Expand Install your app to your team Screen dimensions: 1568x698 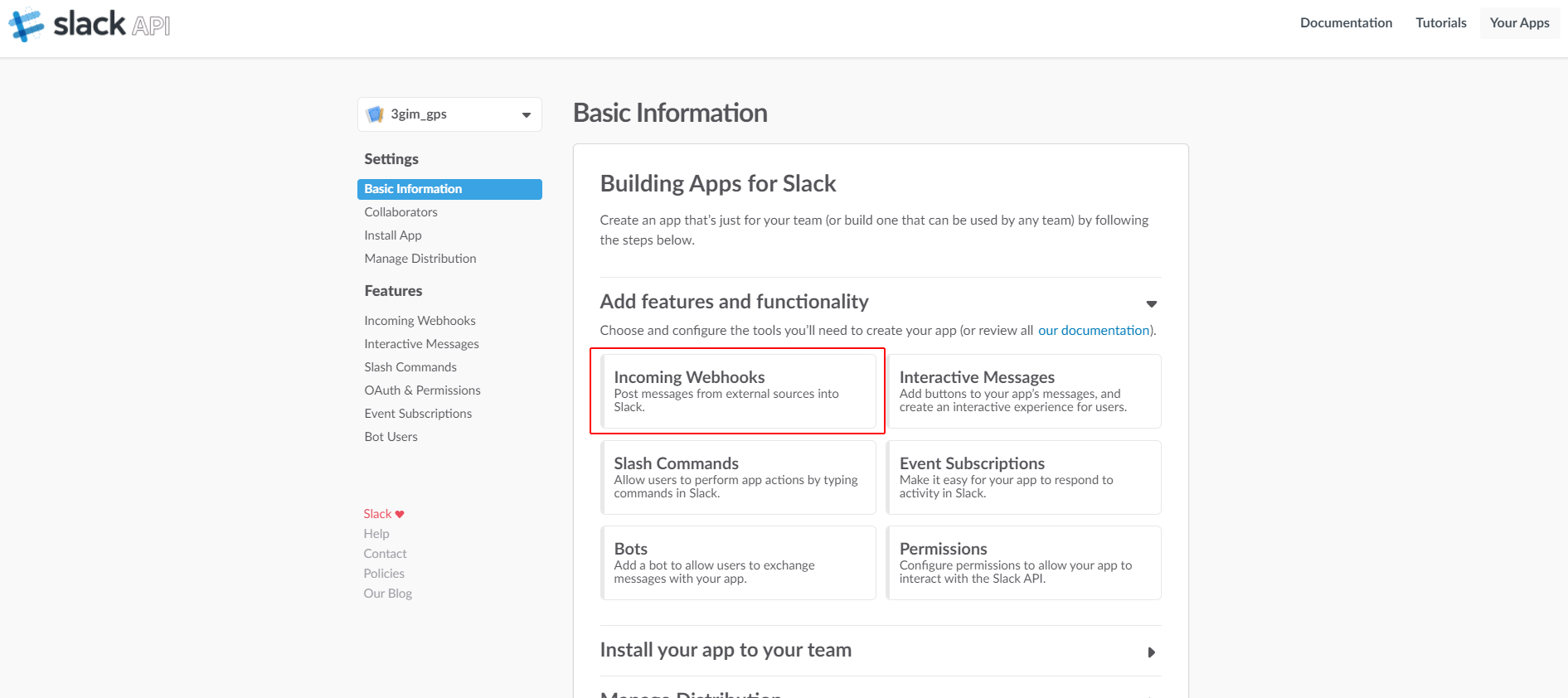[x=1151, y=652]
